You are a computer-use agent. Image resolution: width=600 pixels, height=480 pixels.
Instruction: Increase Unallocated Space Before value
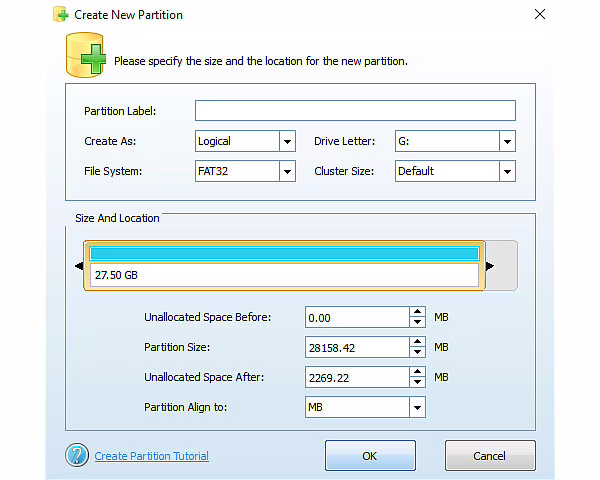click(x=417, y=312)
